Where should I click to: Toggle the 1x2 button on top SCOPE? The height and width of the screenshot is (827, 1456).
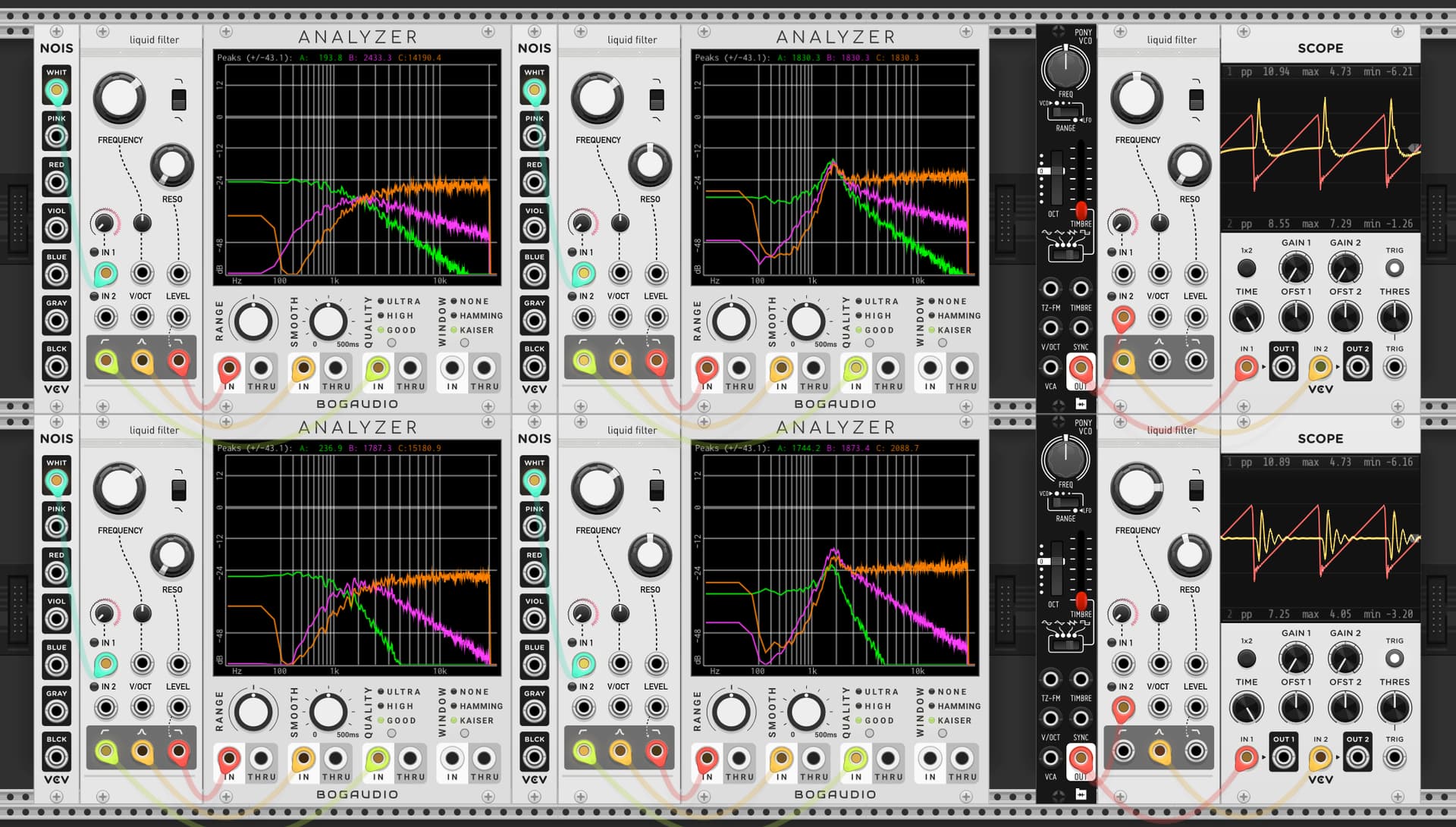point(1246,268)
